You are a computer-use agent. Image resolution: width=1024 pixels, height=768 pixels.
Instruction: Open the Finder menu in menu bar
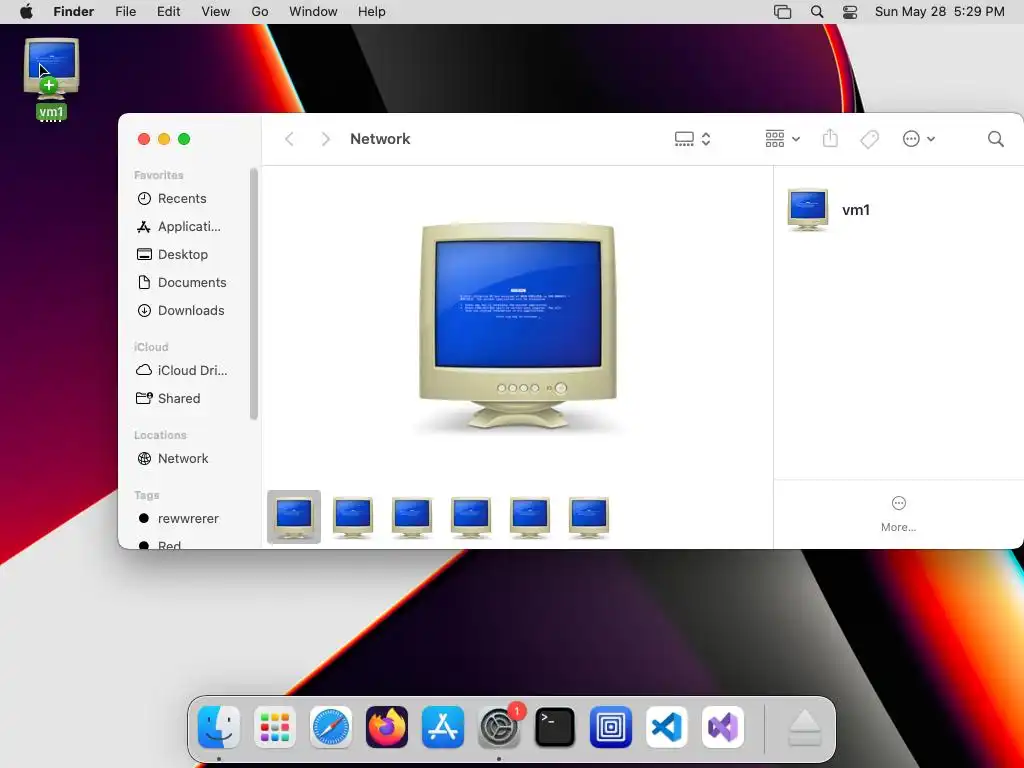pyautogui.click(x=74, y=12)
